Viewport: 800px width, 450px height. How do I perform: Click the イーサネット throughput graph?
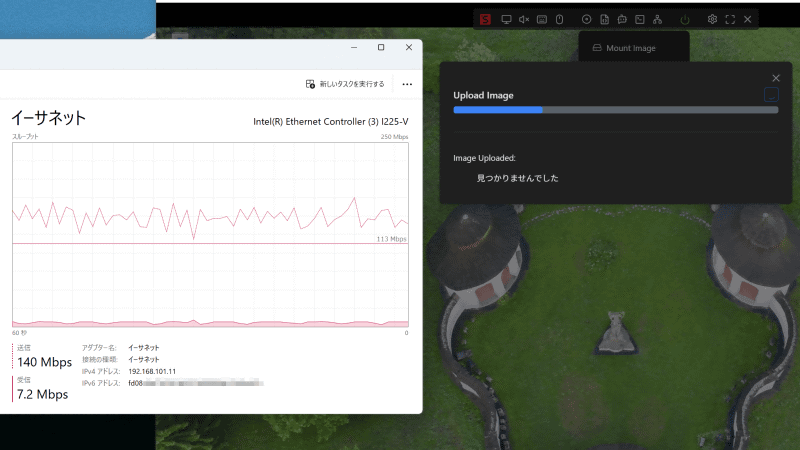click(x=210, y=235)
